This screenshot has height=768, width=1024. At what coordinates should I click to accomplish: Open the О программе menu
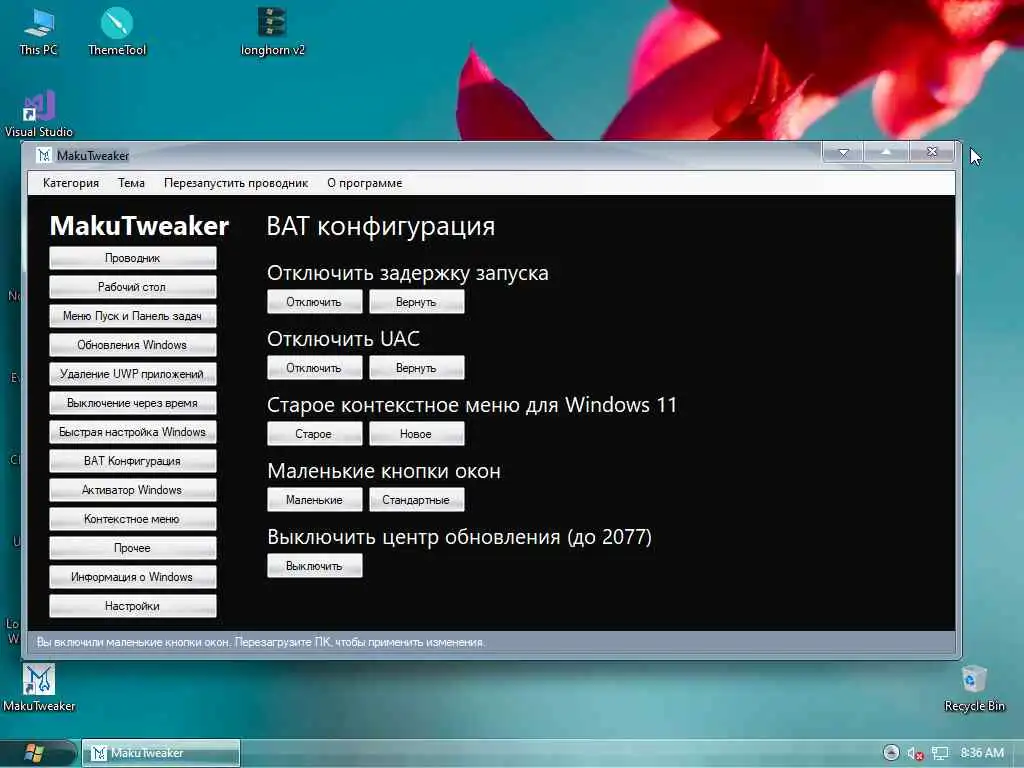pos(364,183)
